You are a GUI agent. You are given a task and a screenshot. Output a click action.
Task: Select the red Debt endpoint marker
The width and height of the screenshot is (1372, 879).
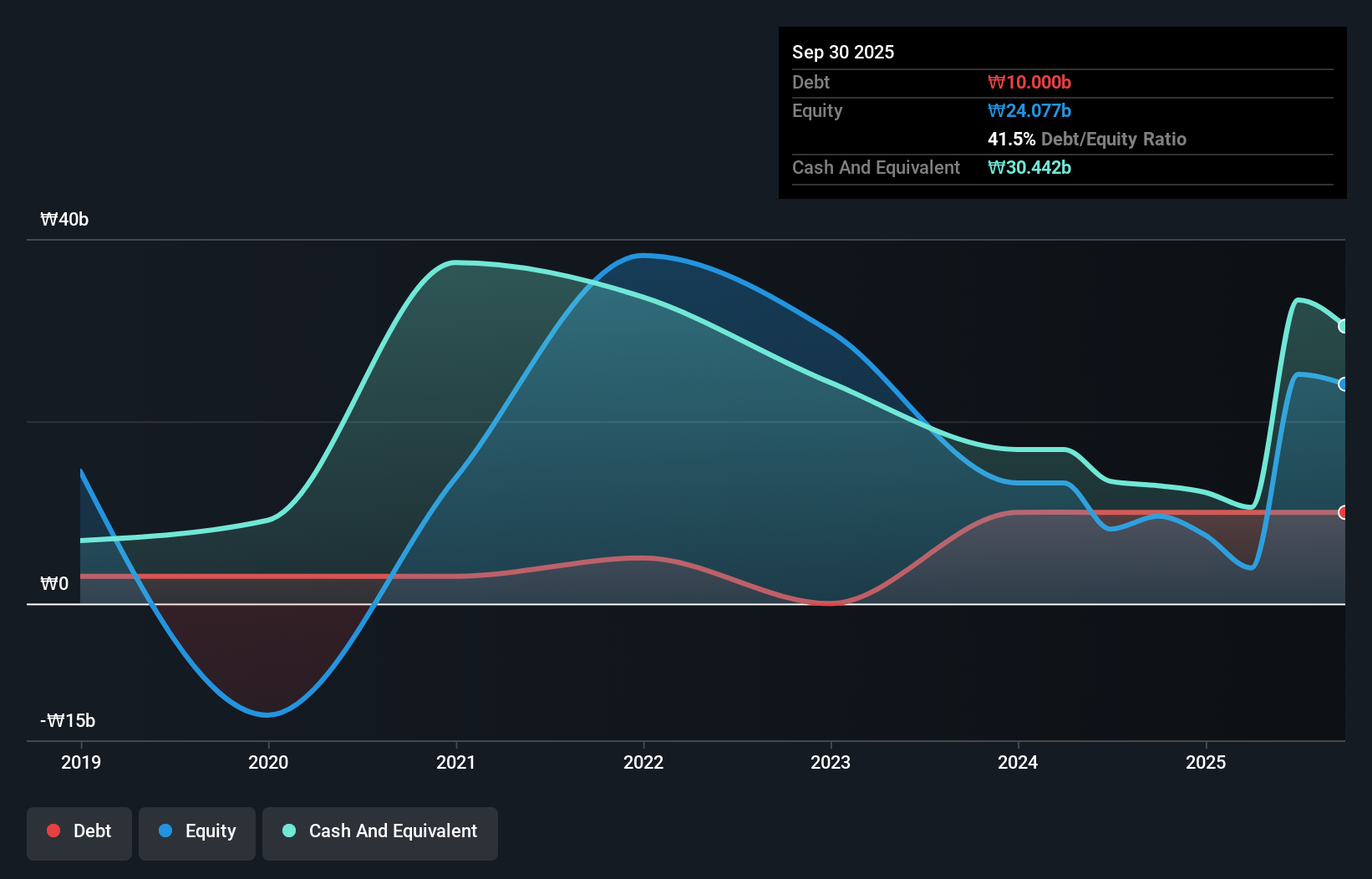tap(1343, 512)
